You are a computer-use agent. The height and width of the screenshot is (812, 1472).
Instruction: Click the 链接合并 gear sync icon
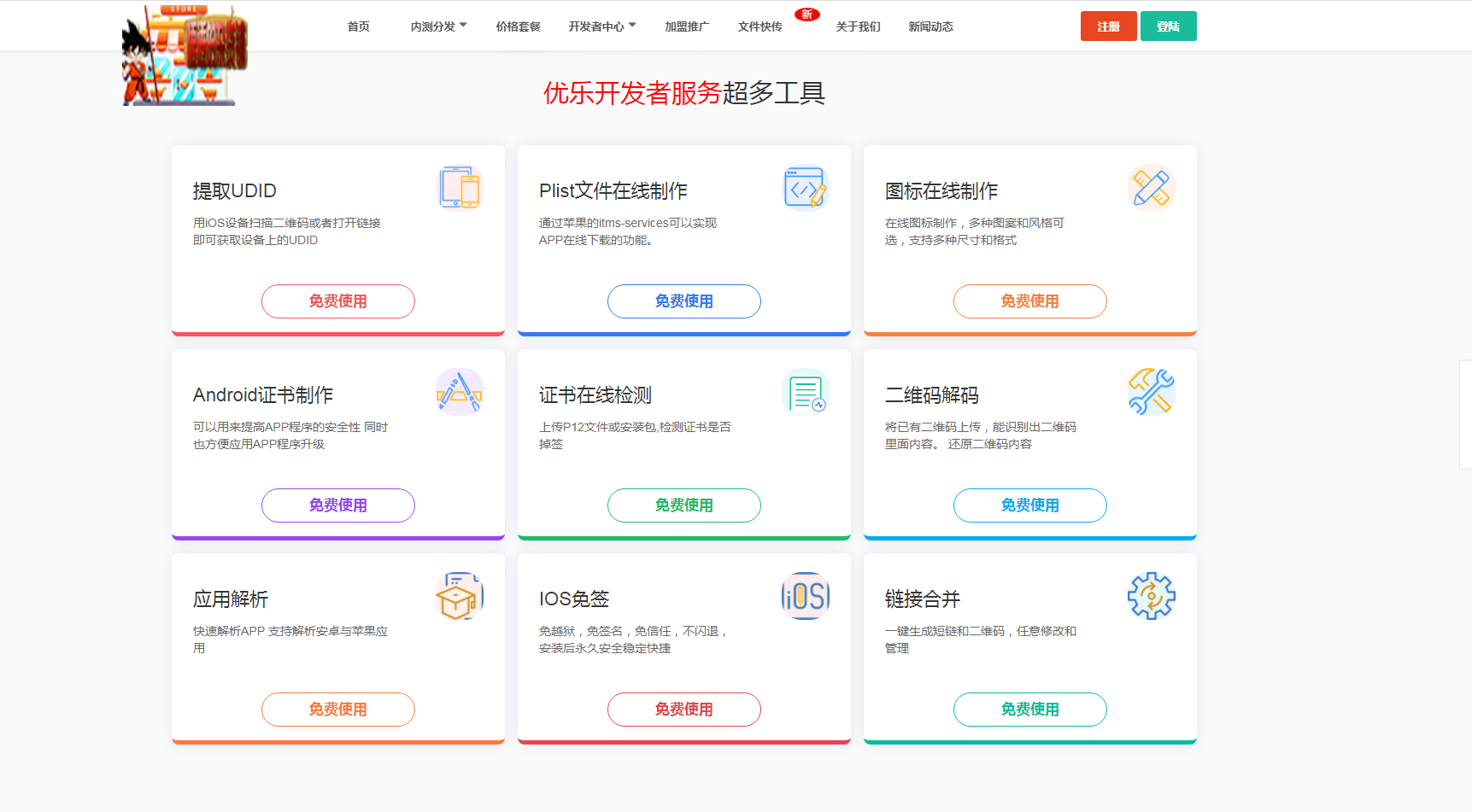point(1152,596)
